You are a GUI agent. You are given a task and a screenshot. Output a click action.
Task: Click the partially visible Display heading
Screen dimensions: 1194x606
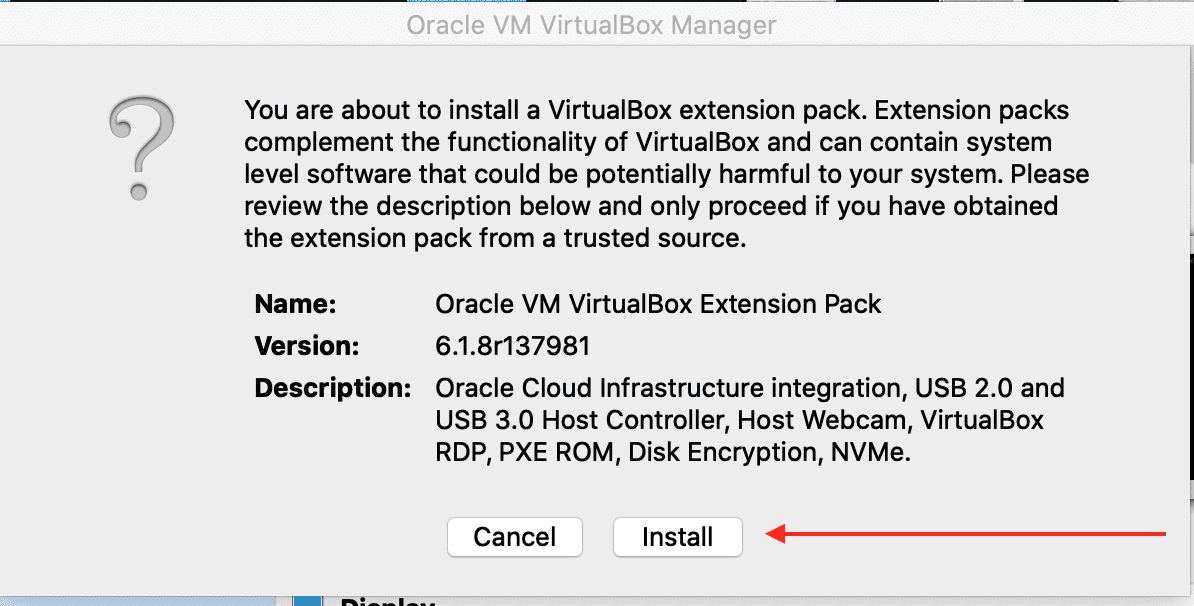tap(387, 602)
